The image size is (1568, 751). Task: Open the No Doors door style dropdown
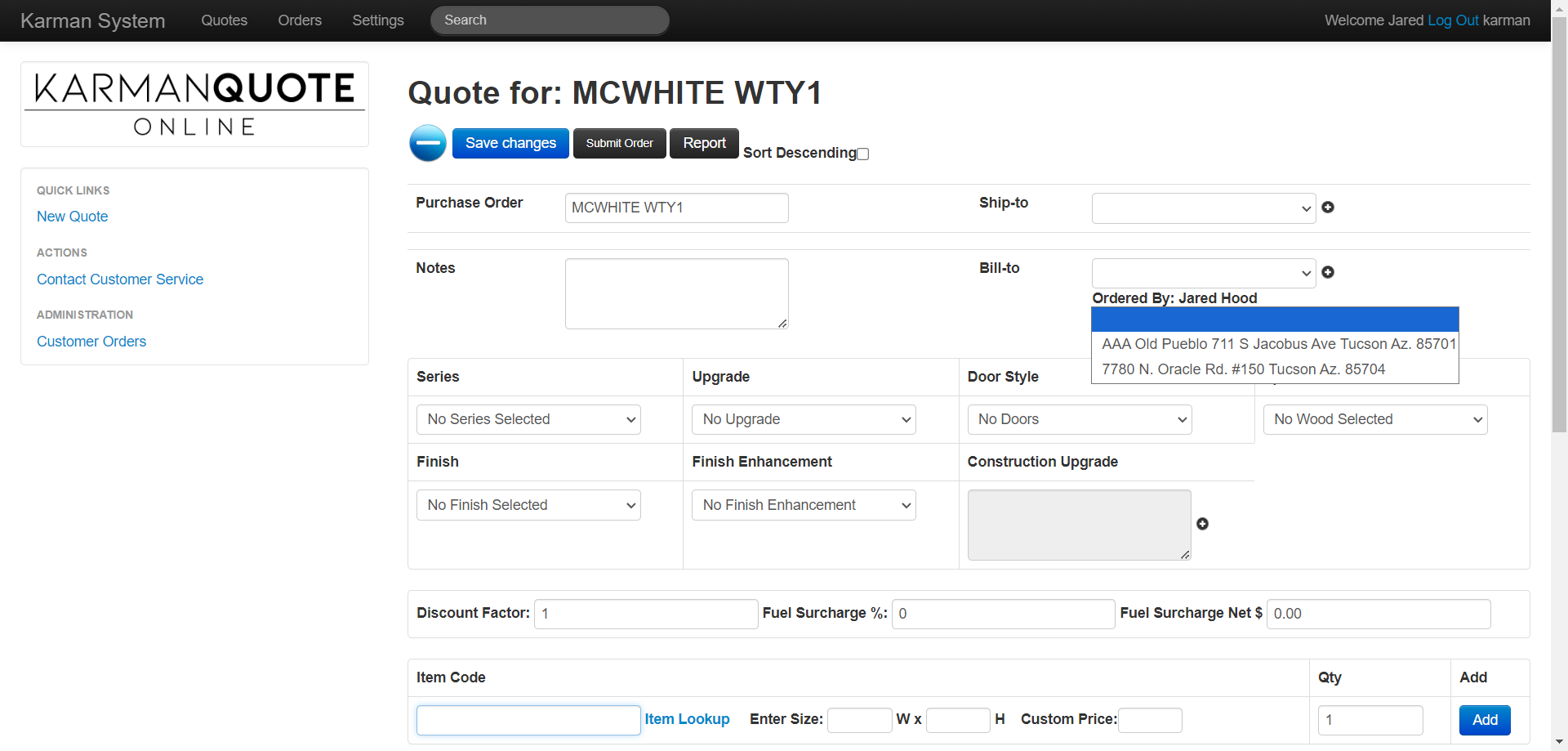tap(1080, 419)
